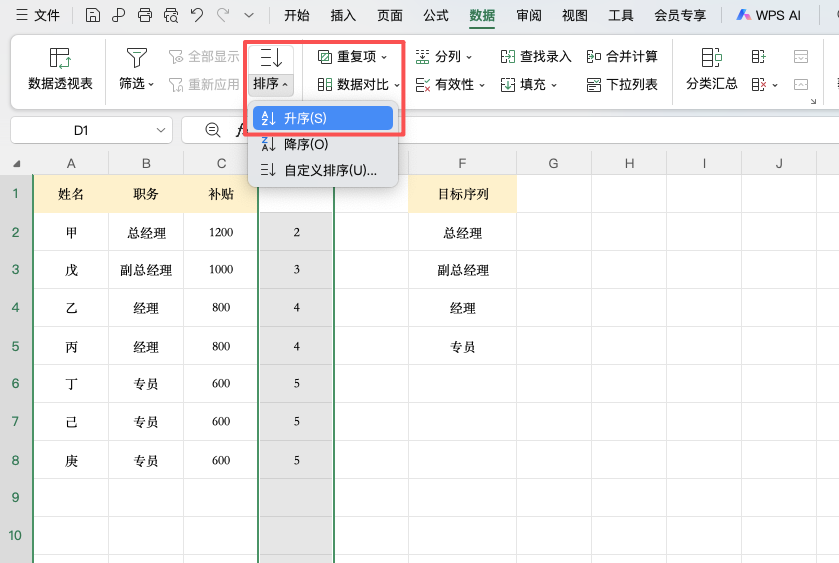The width and height of the screenshot is (839, 563).
Task: Switch to the 公式 tab
Action: pyautogui.click(x=436, y=16)
